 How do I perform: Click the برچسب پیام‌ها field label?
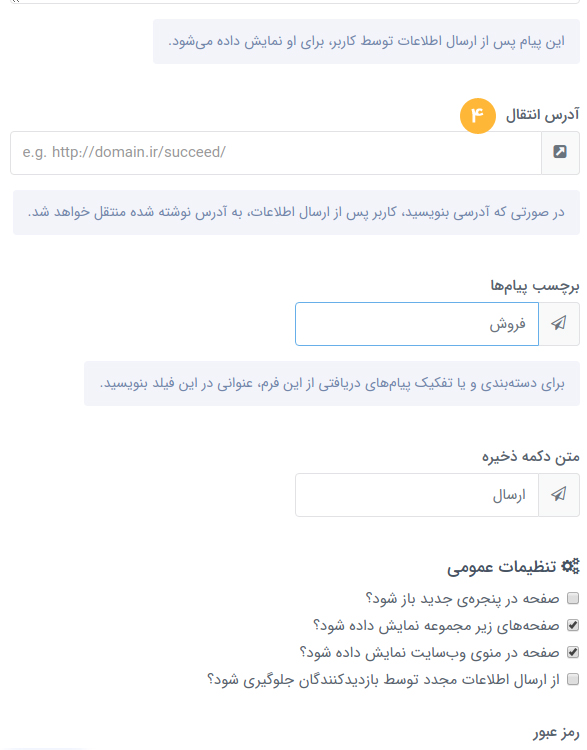[x=534, y=286]
